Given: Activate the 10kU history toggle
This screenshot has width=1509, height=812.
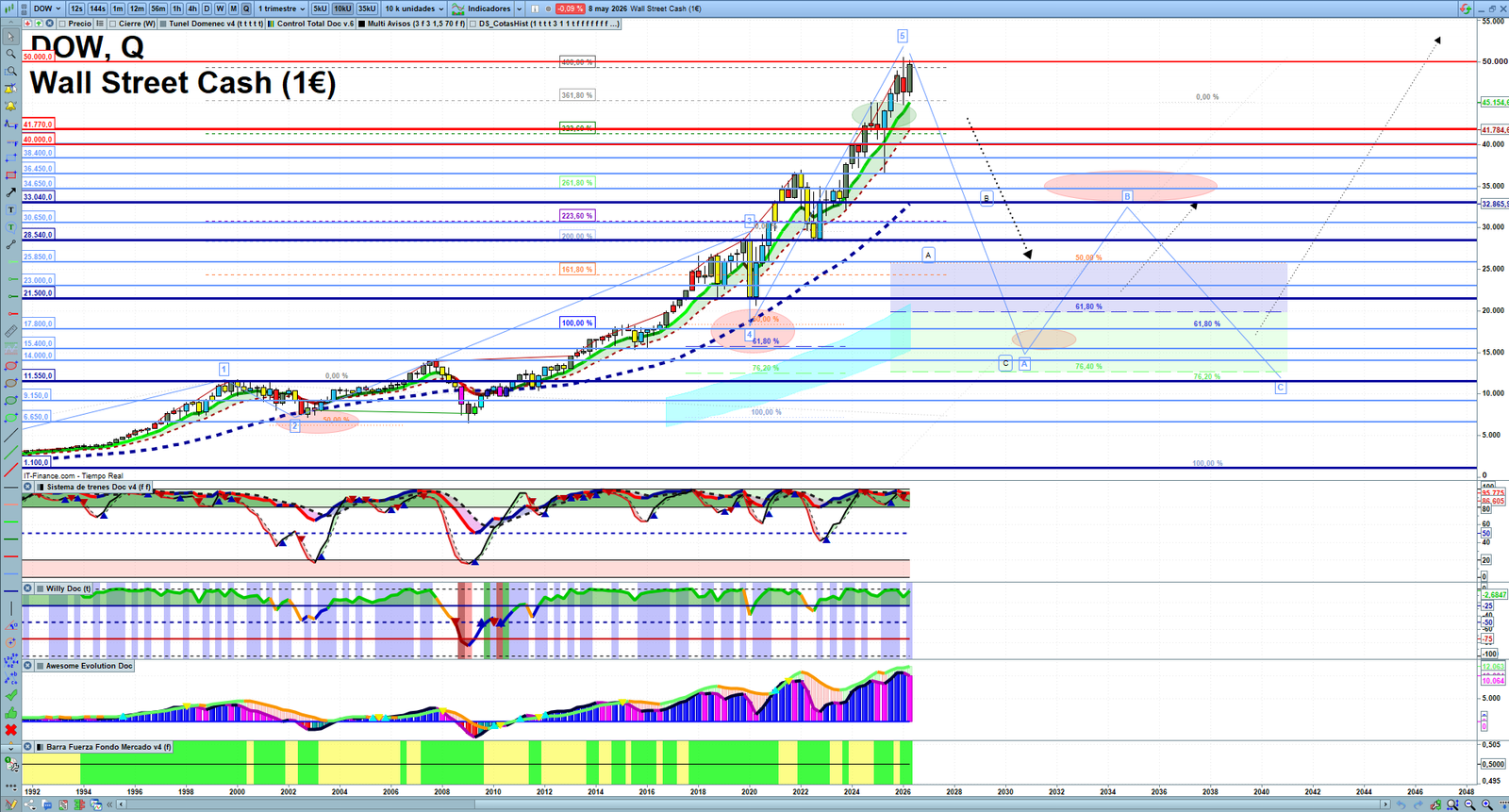Looking at the screenshot, I should [x=342, y=8].
